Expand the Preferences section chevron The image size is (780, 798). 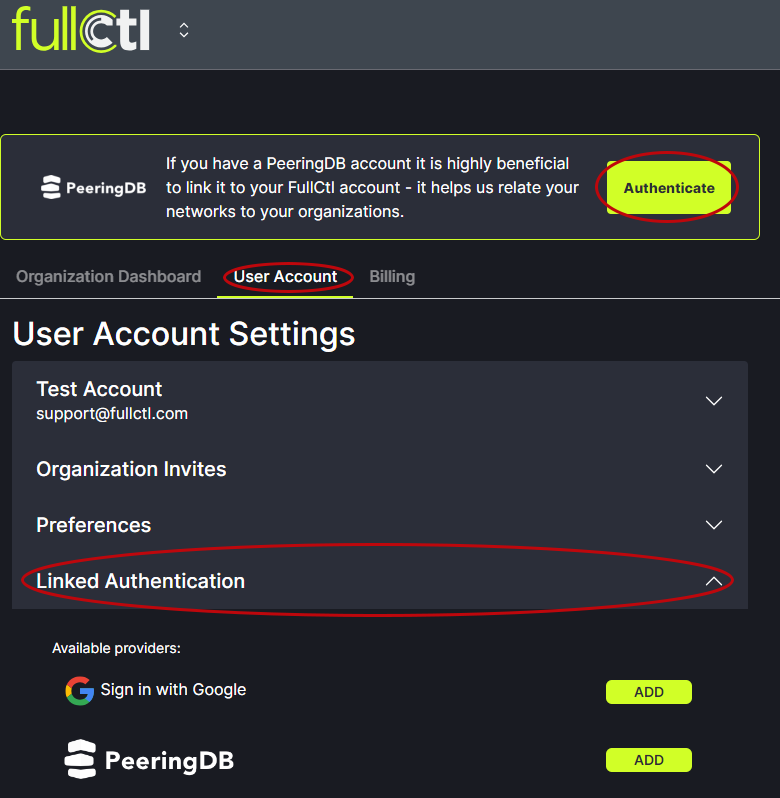[713, 525]
